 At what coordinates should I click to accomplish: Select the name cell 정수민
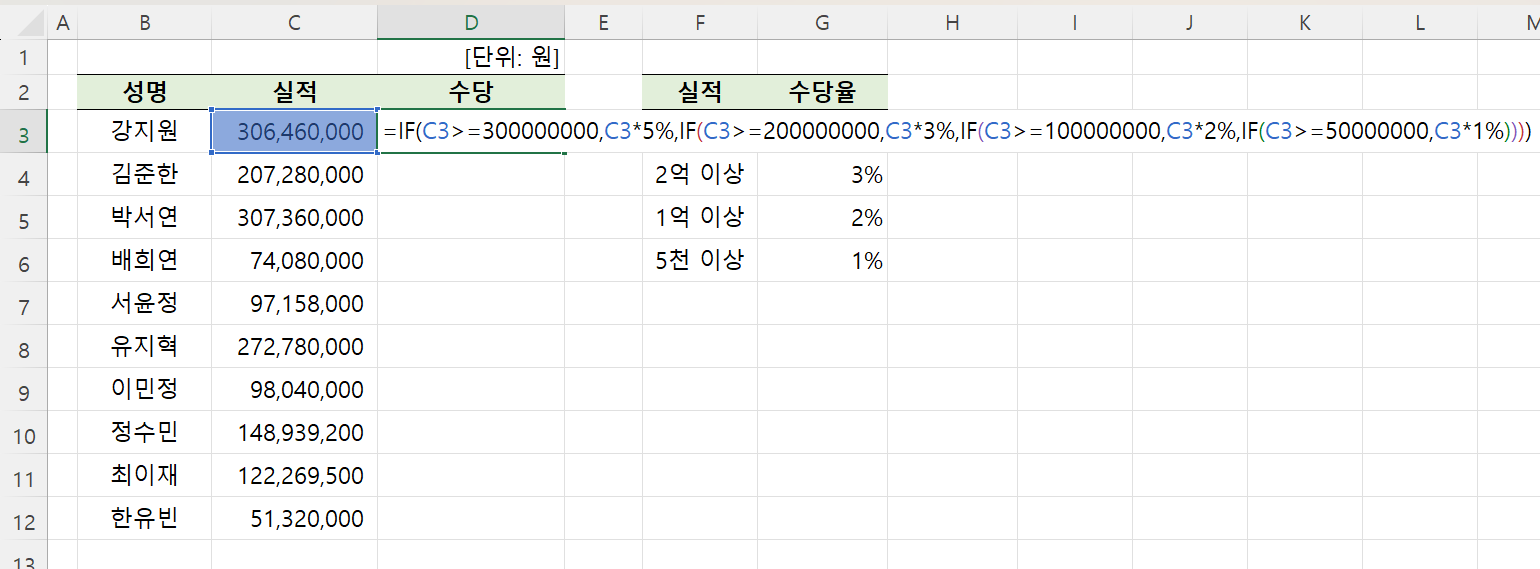pos(145,433)
